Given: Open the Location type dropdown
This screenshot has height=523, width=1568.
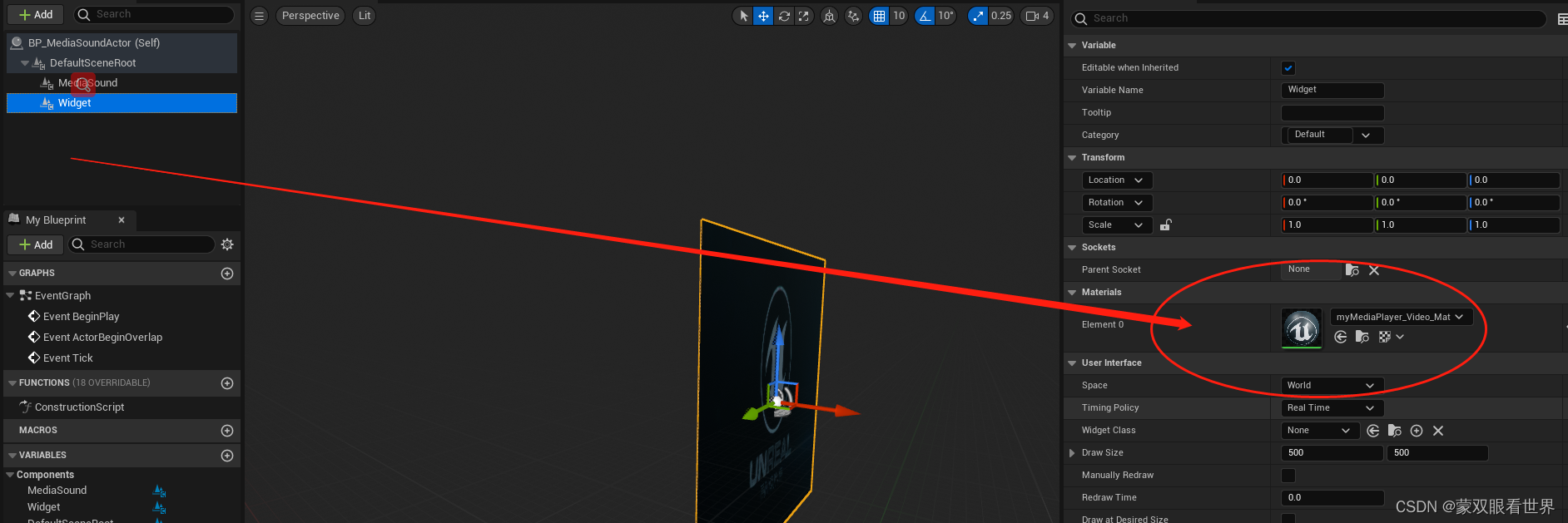Looking at the screenshot, I should point(1117,180).
